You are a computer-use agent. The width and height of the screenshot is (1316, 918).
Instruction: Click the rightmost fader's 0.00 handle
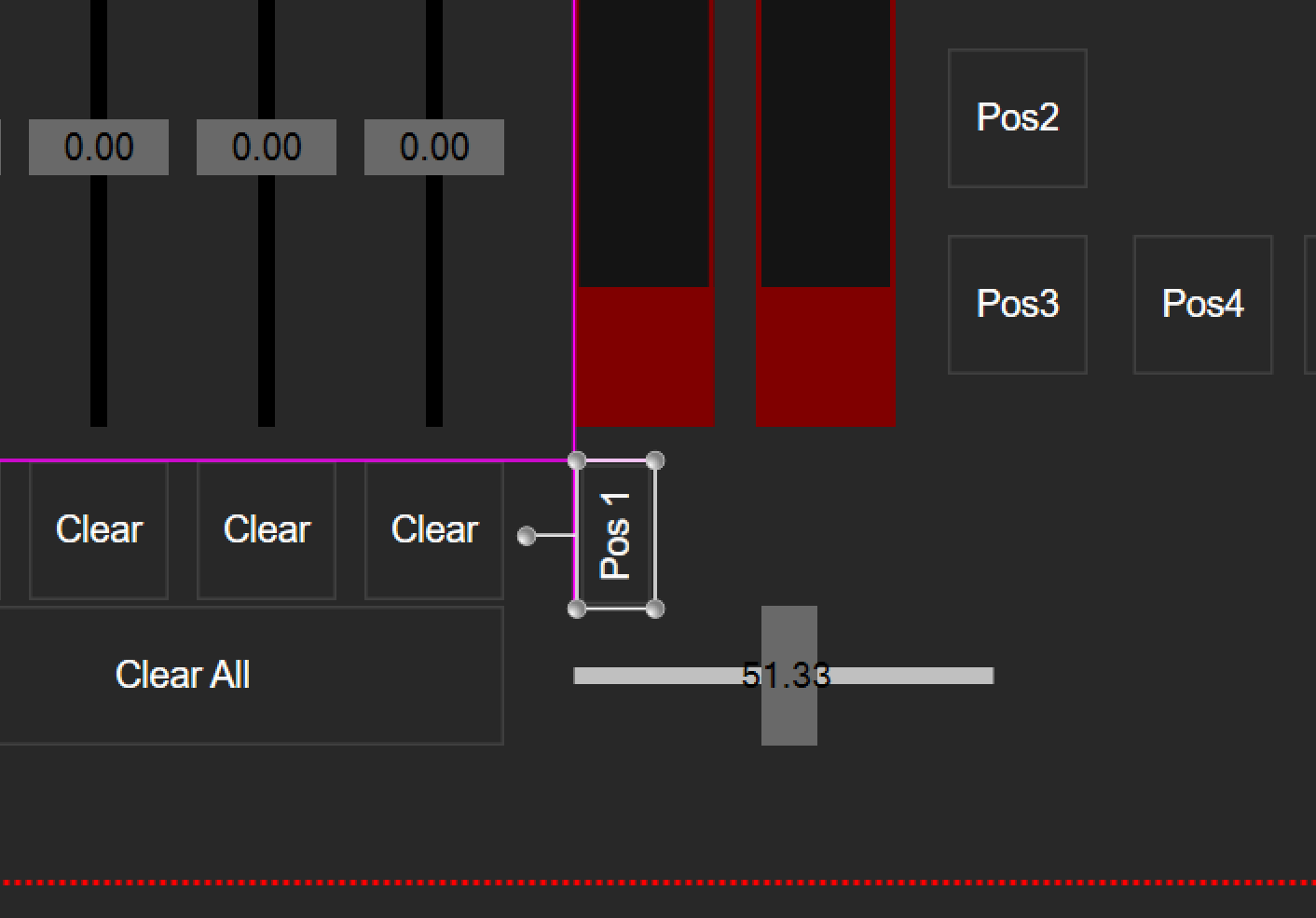pyautogui.click(x=434, y=147)
